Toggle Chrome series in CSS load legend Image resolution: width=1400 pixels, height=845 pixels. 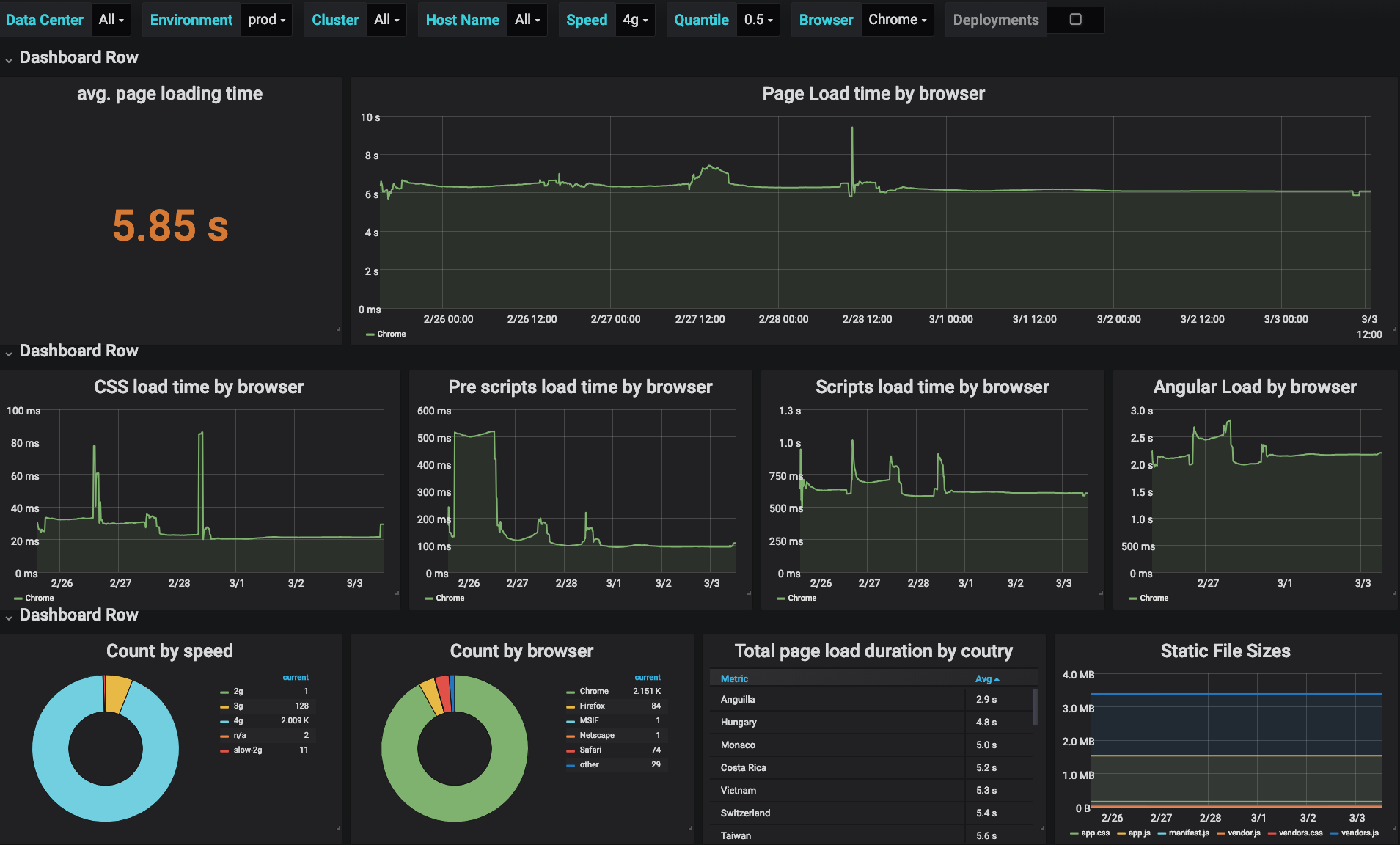(39, 598)
